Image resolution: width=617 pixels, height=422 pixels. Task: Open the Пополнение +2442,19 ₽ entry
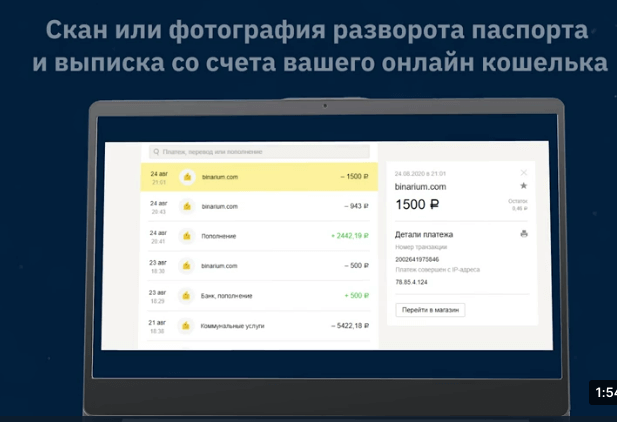coord(260,236)
